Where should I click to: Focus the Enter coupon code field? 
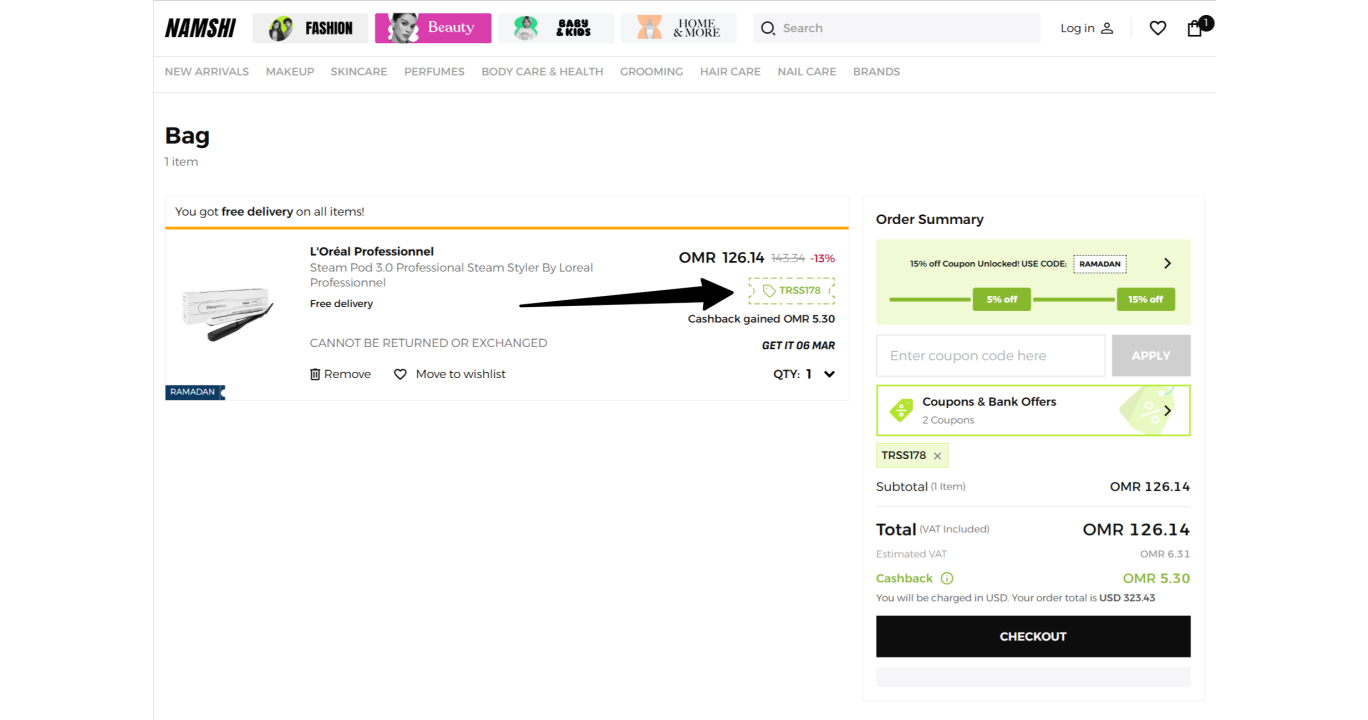[x=991, y=355]
